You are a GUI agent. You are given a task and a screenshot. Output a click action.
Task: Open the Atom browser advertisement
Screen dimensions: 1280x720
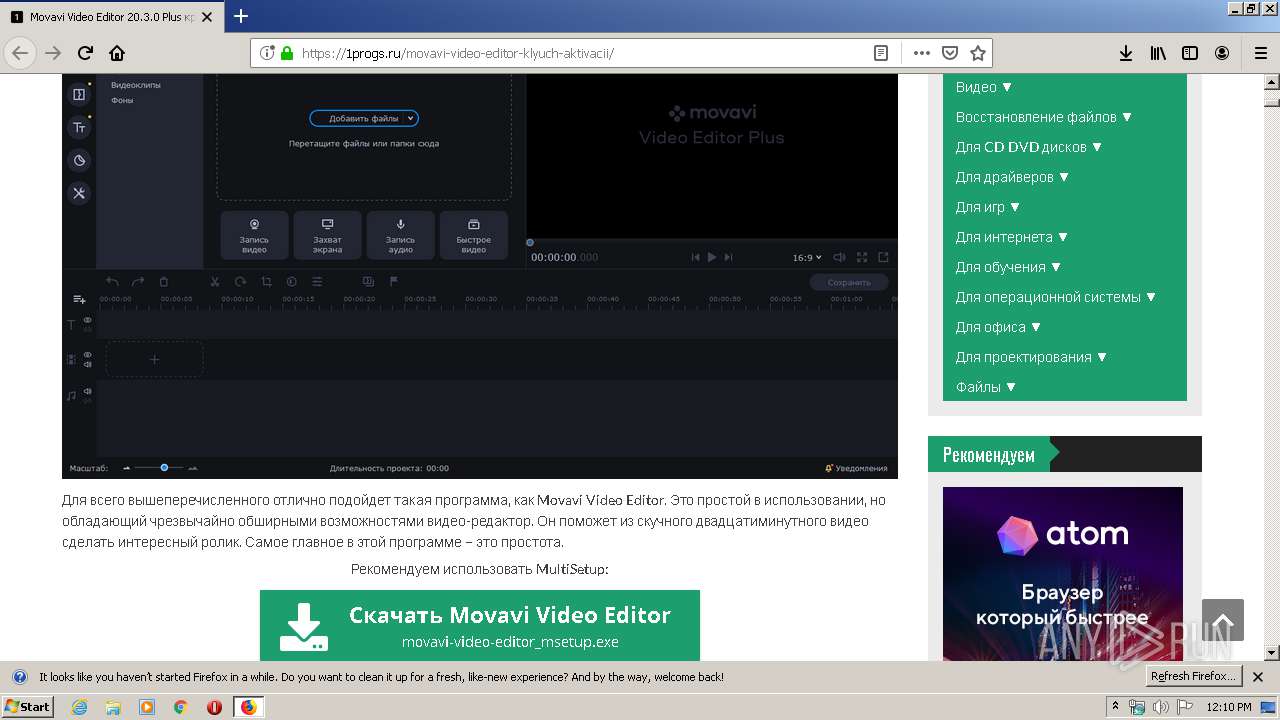click(x=1063, y=573)
